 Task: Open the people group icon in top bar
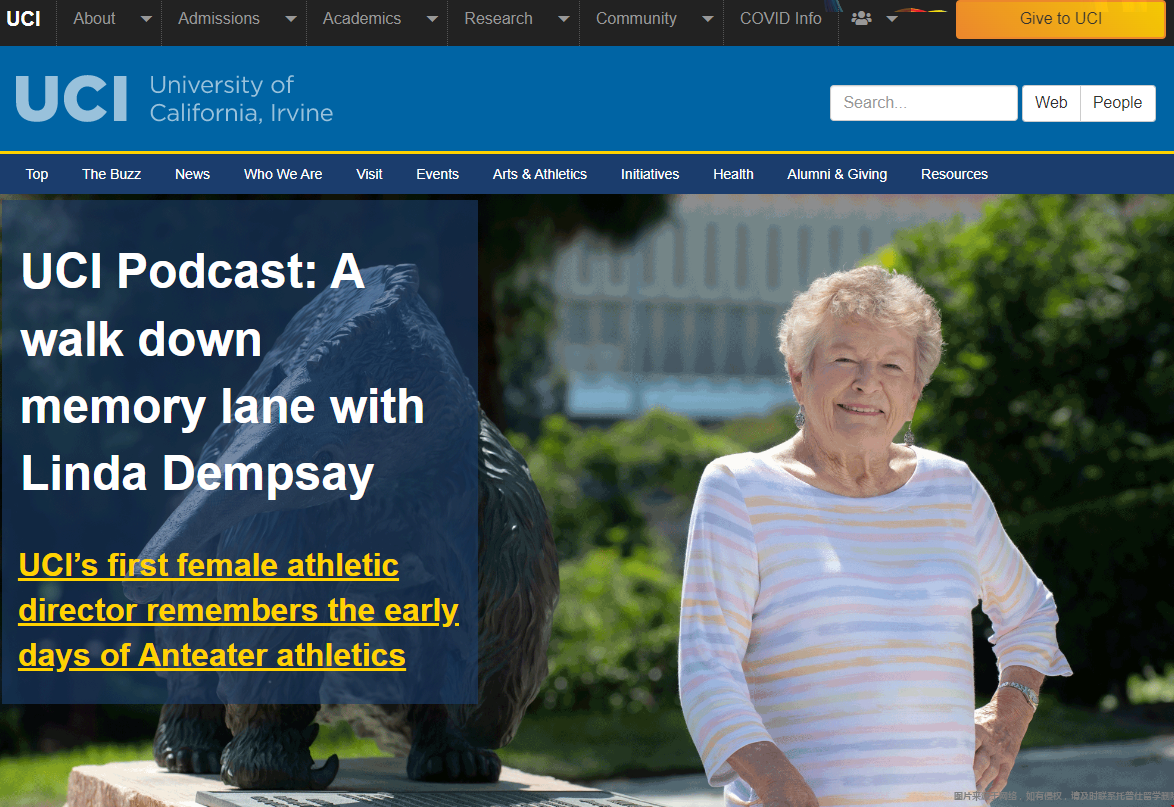click(x=862, y=18)
